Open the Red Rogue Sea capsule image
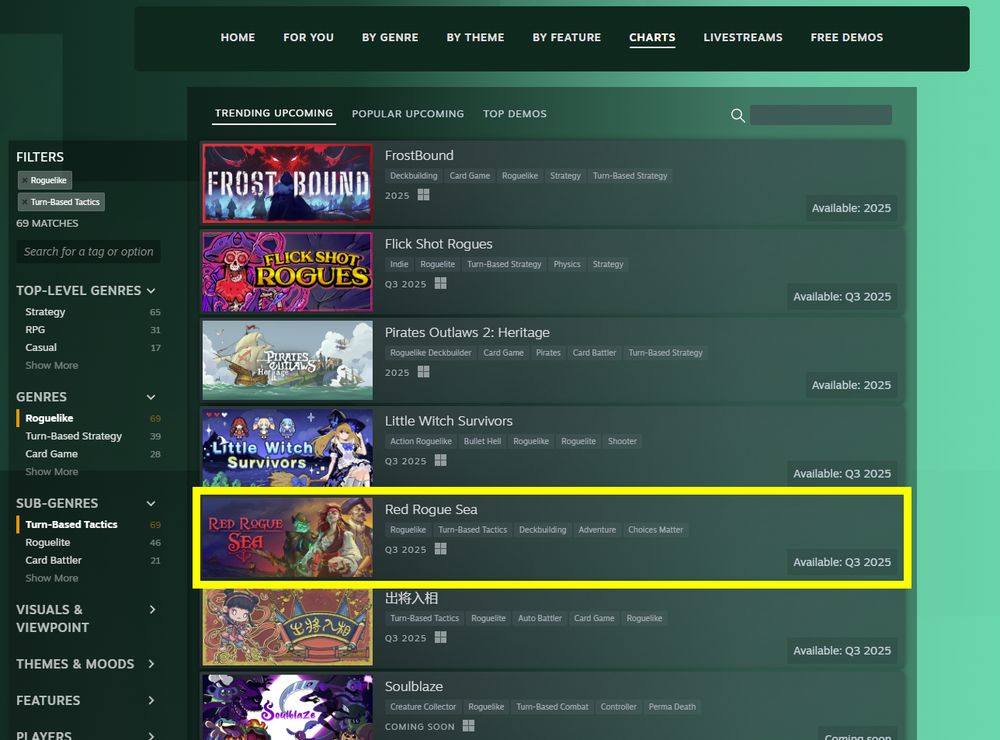Screen dimensions: 1000x740 [288, 538]
